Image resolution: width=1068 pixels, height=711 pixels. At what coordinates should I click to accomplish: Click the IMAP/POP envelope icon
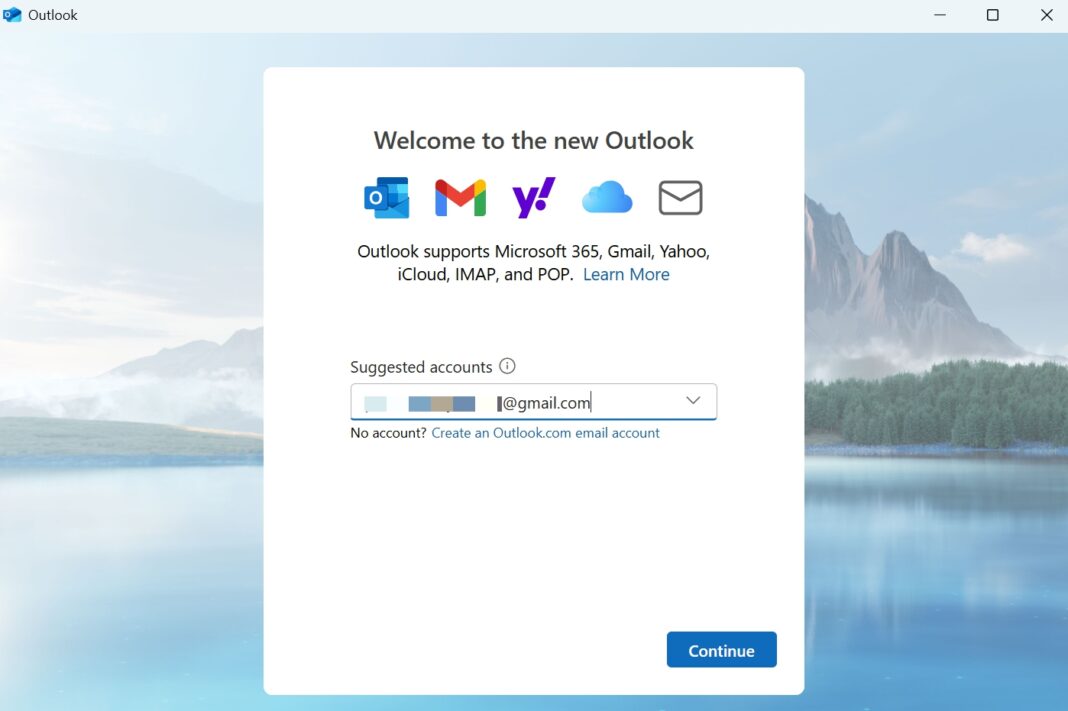point(681,197)
